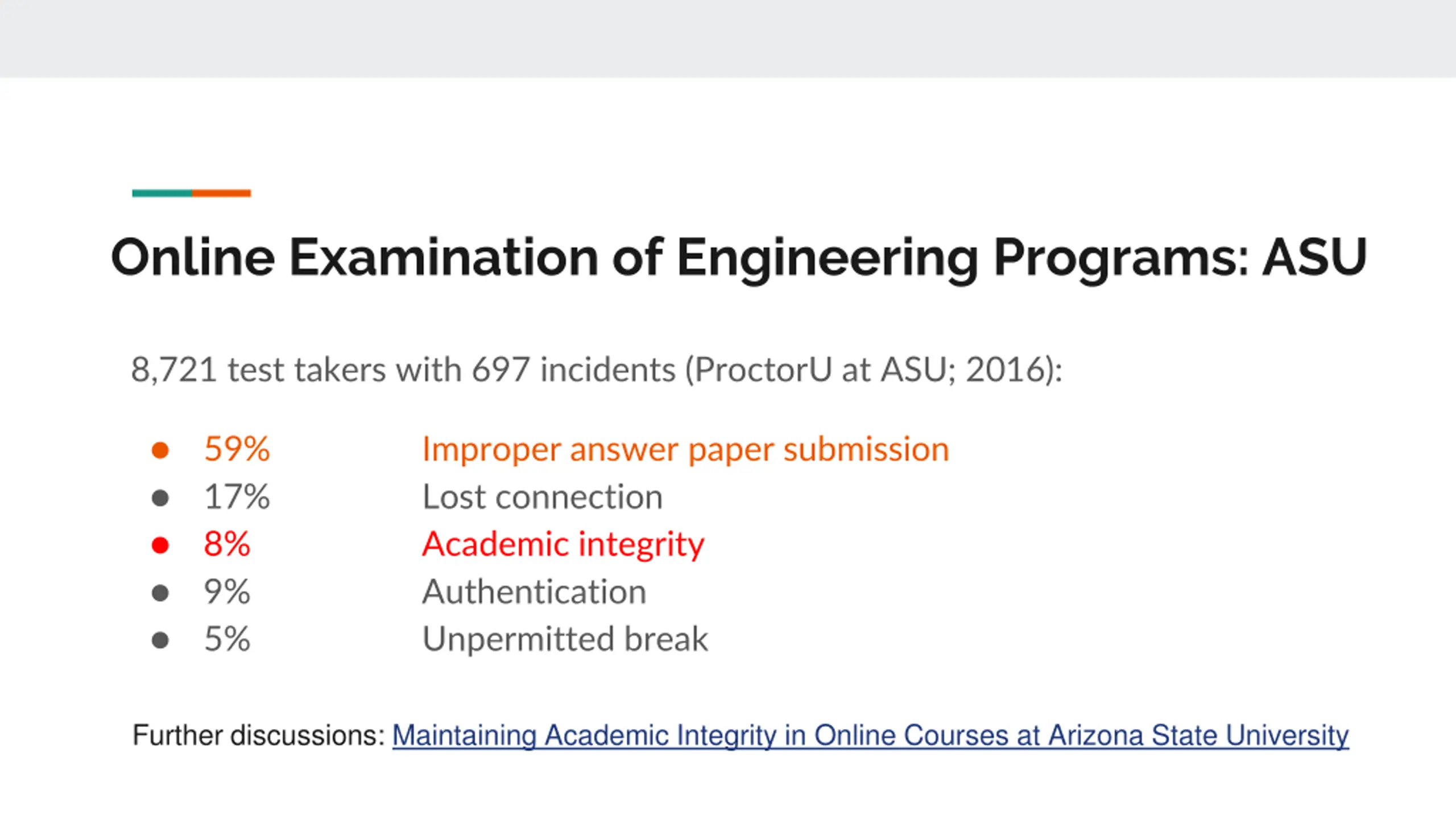Click the gray bullet dot beside 17%
The width and height of the screenshot is (1456, 819).
point(160,498)
